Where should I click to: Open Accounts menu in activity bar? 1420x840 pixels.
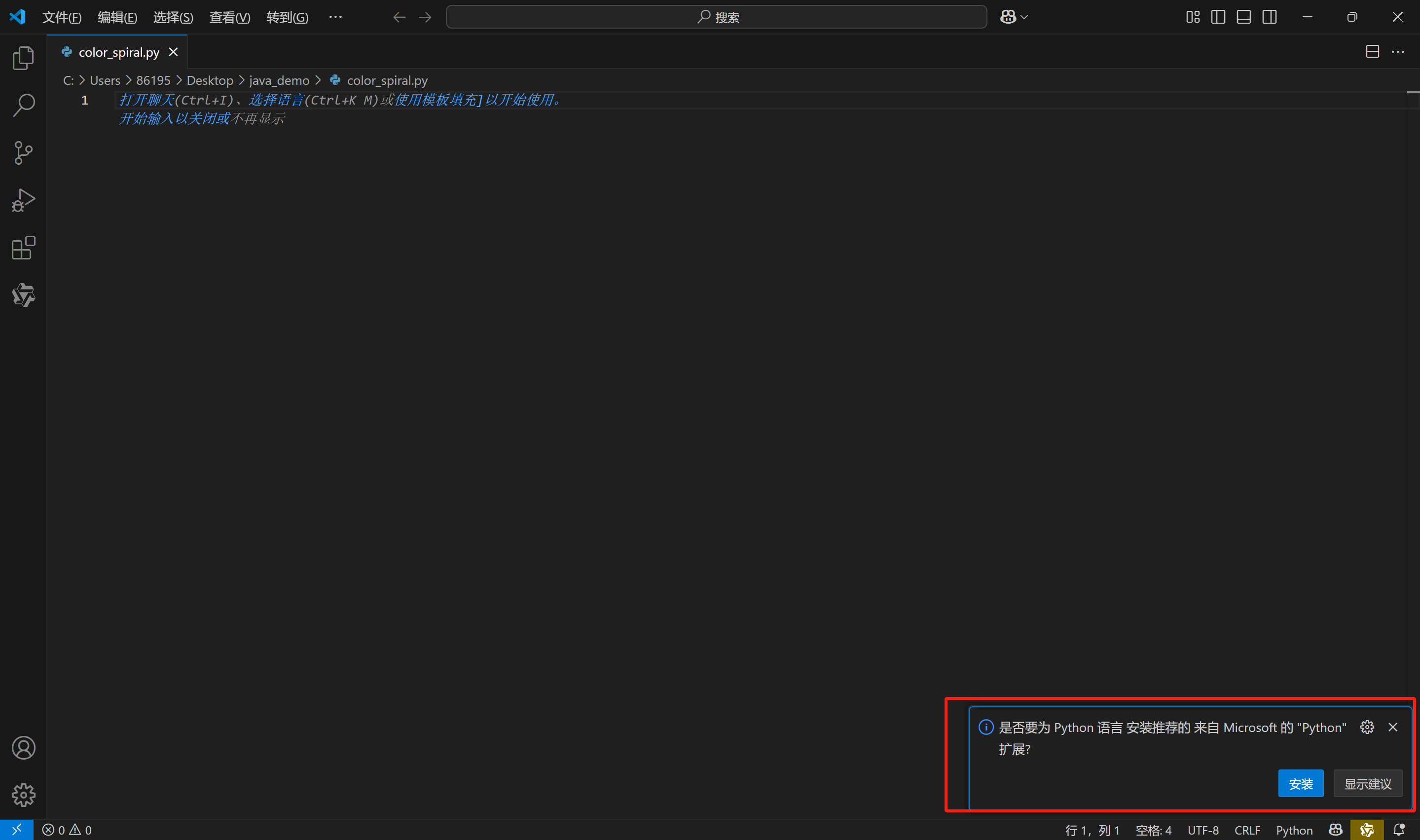[23, 748]
